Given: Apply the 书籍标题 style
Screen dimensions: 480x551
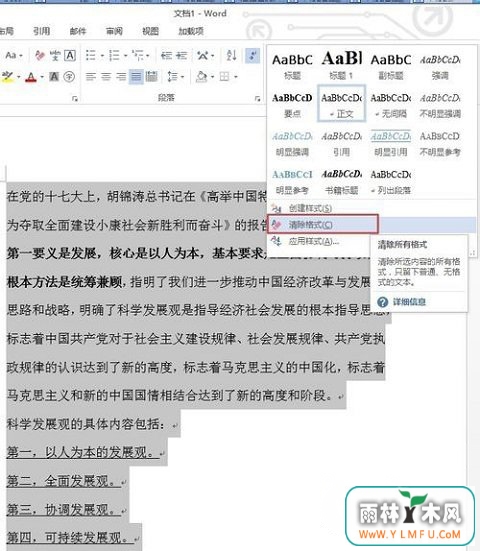Looking at the screenshot, I should [341, 181].
